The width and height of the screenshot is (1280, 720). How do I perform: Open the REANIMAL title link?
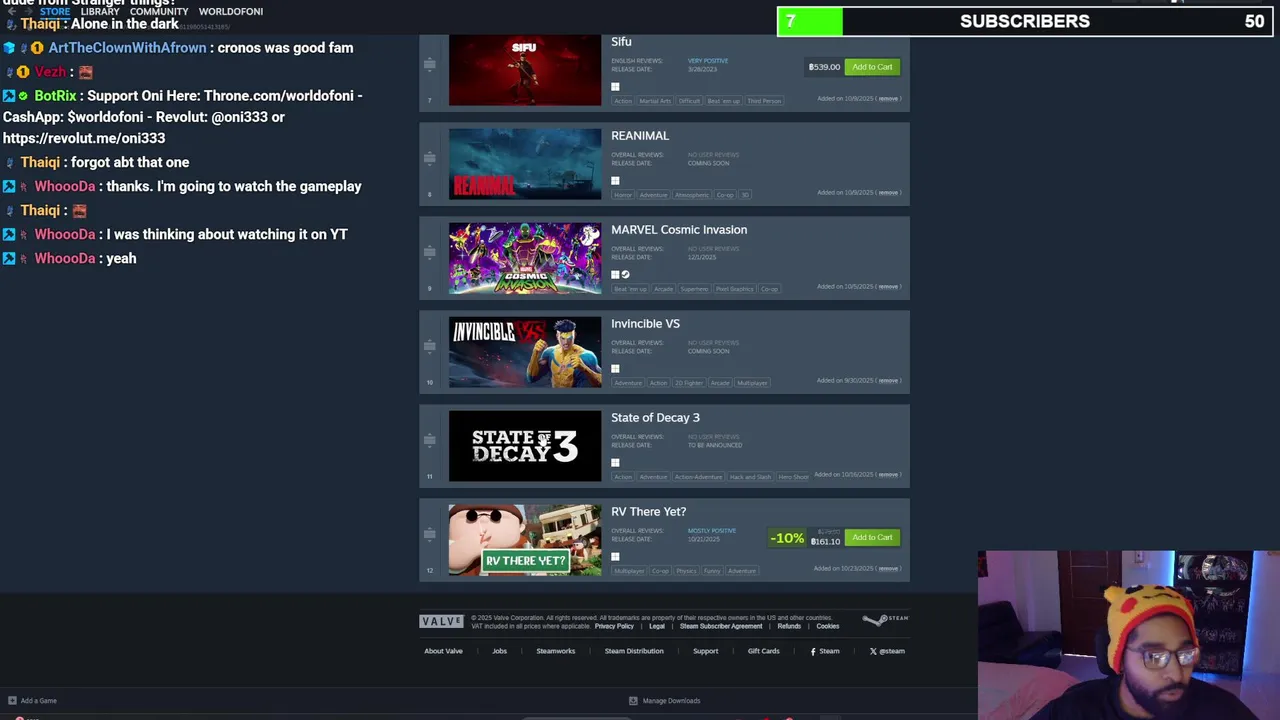coord(640,136)
